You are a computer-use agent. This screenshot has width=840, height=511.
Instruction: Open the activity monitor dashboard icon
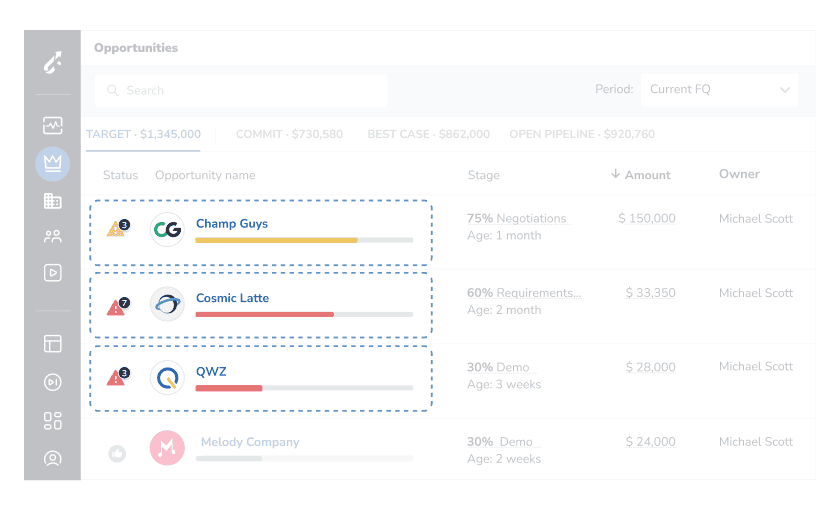click(x=52, y=126)
